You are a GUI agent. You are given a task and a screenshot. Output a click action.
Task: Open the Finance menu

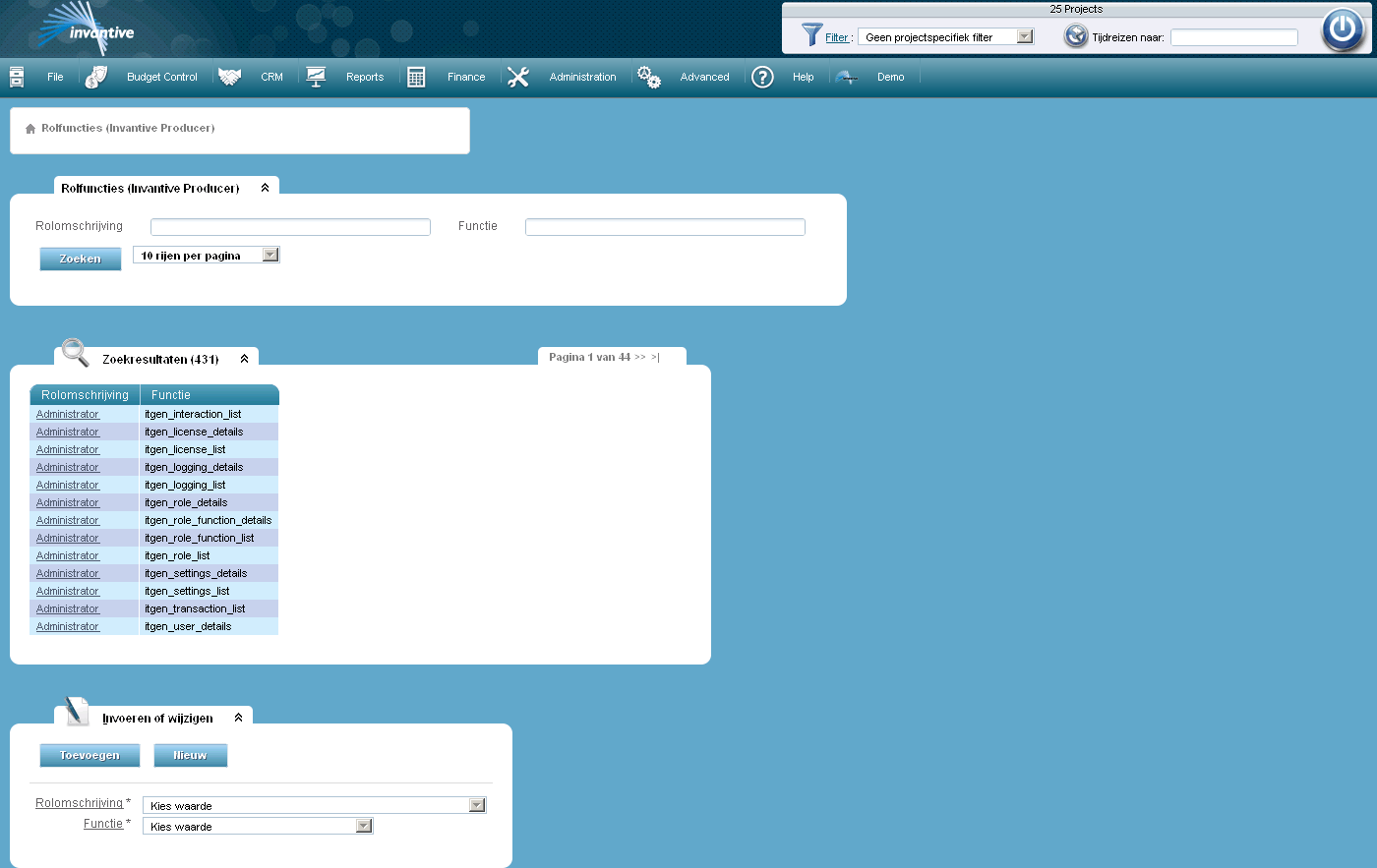click(x=466, y=77)
